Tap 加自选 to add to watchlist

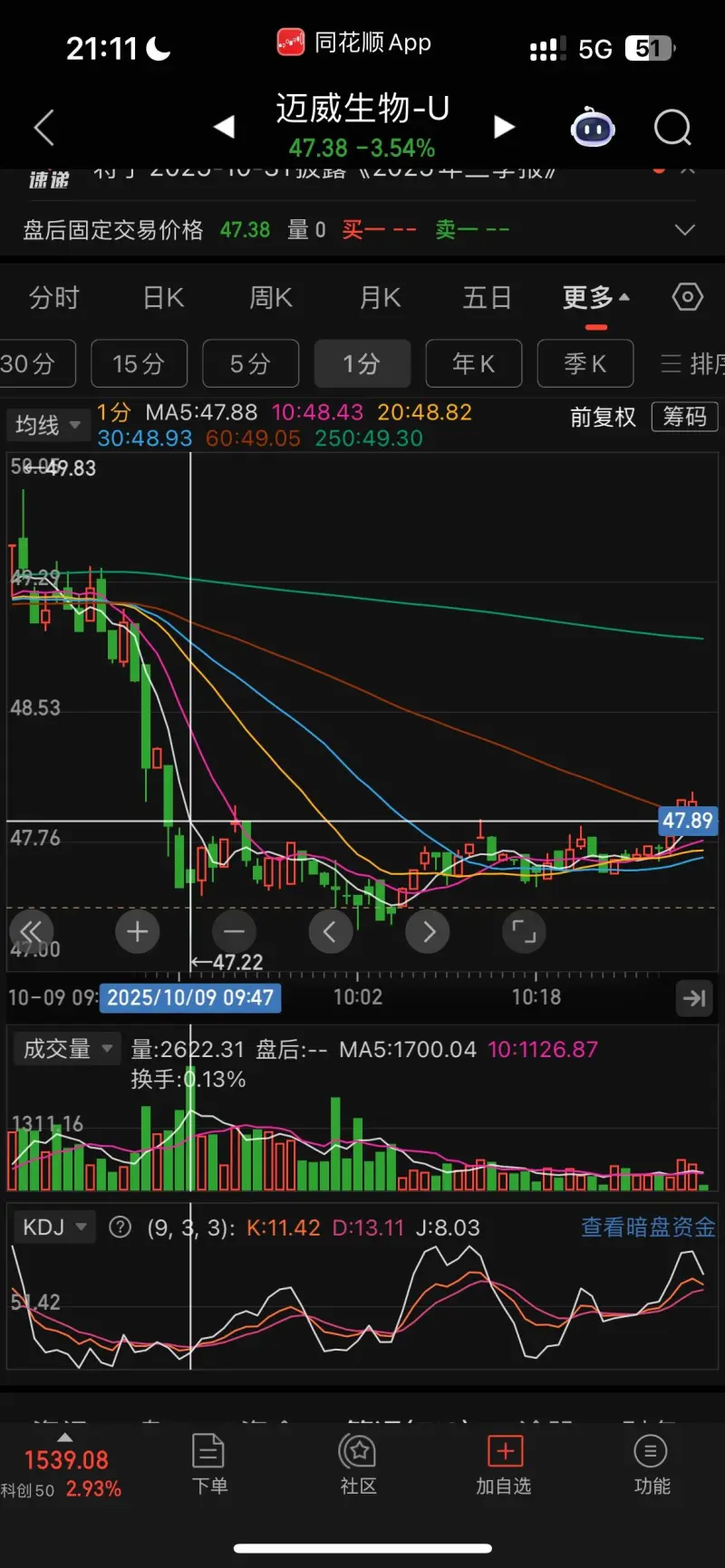click(504, 1465)
